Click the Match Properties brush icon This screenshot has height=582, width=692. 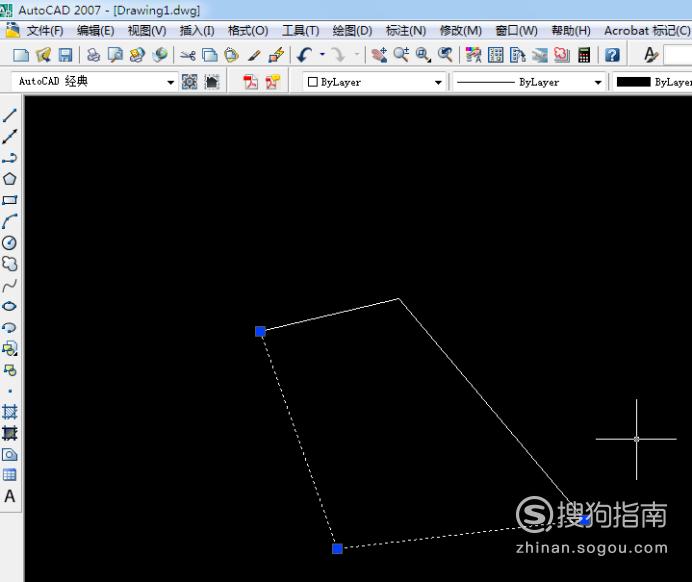tap(254, 55)
